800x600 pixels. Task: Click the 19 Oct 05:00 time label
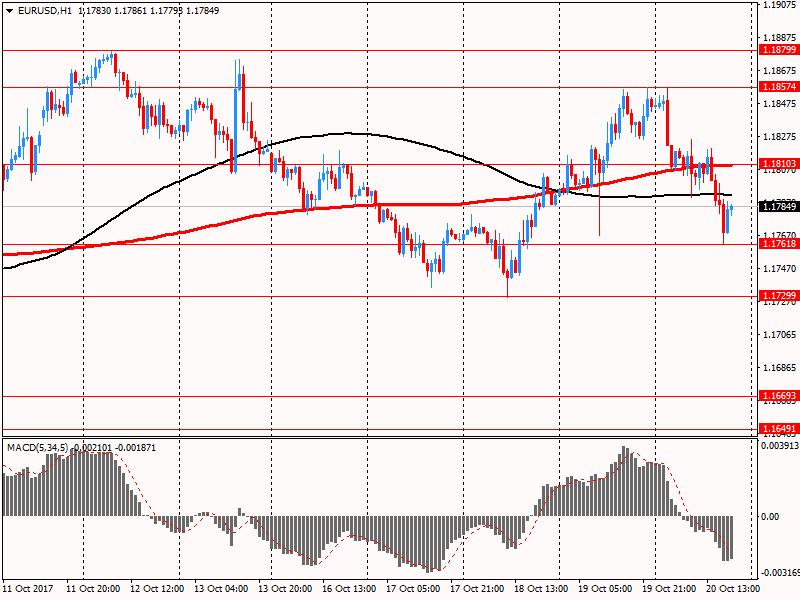pyautogui.click(x=605, y=589)
